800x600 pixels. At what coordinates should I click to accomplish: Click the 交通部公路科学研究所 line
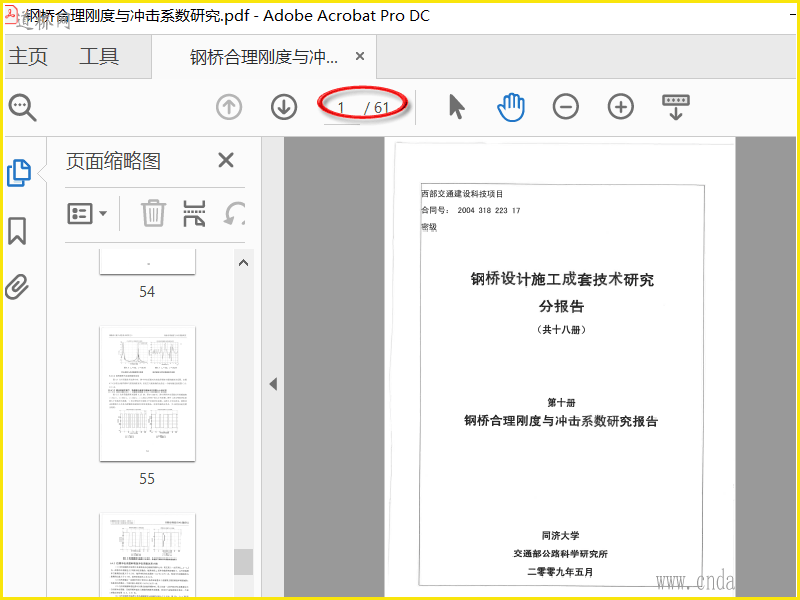point(560,554)
